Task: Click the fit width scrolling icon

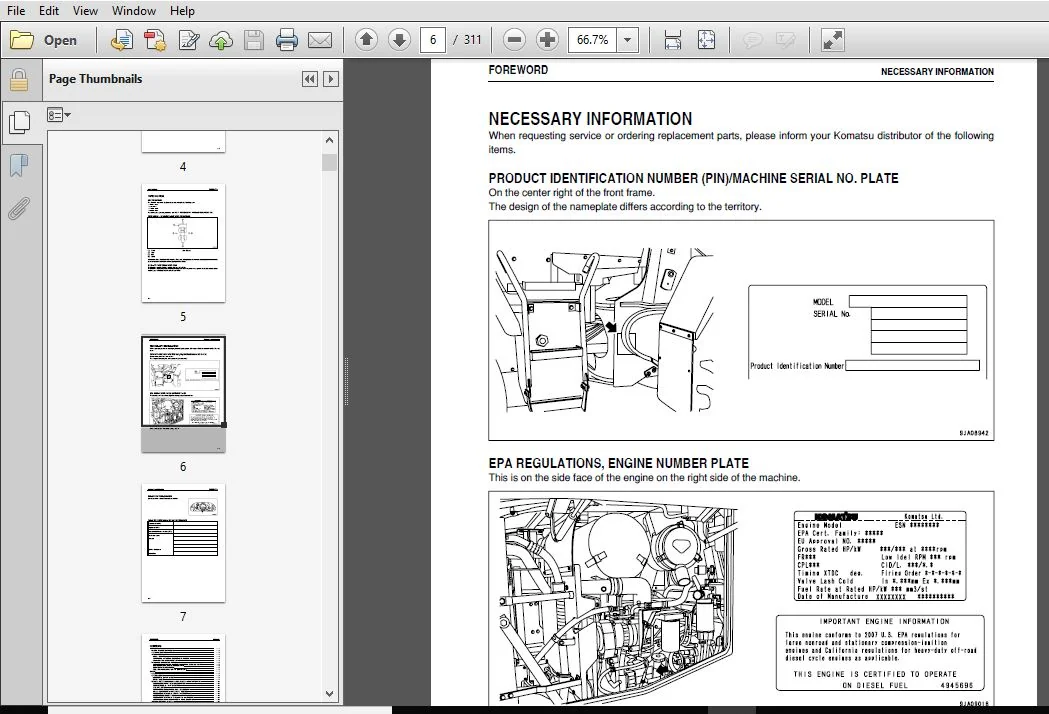Action: [672, 40]
